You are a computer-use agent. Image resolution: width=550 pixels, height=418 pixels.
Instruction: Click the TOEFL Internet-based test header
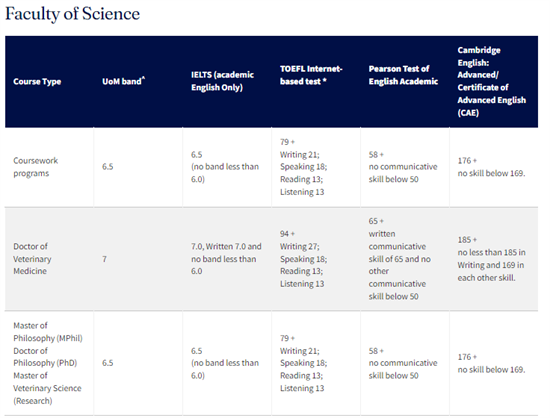click(x=311, y=75)
